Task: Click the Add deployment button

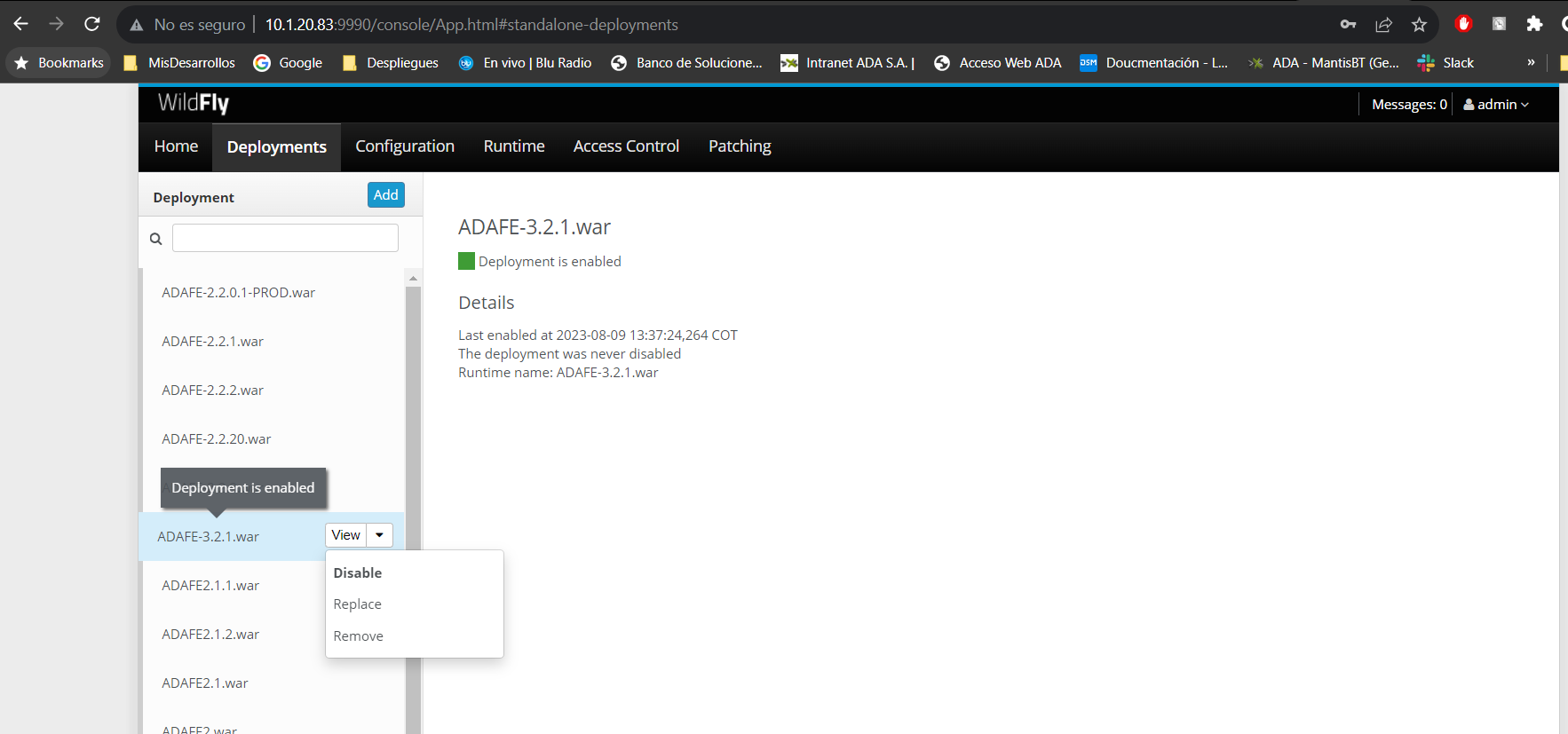Action: click(x=385, y=195)
